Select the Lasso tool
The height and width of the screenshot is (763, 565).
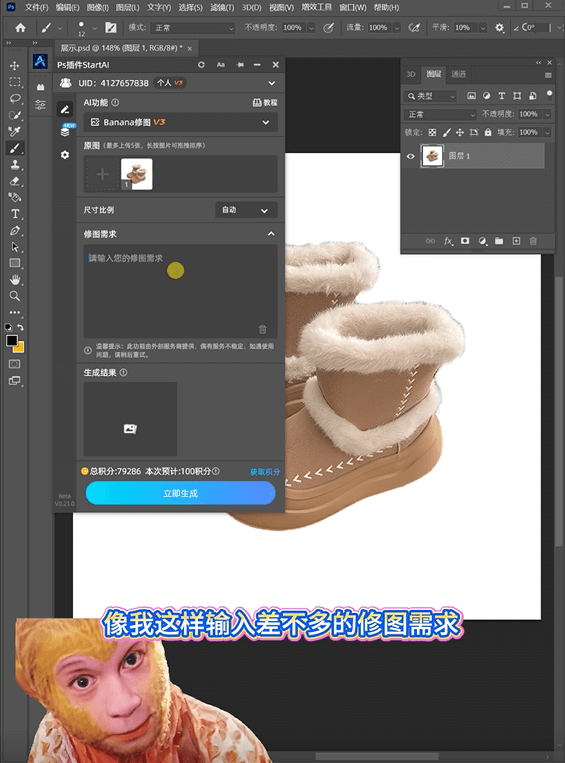[x=15, y=98]
